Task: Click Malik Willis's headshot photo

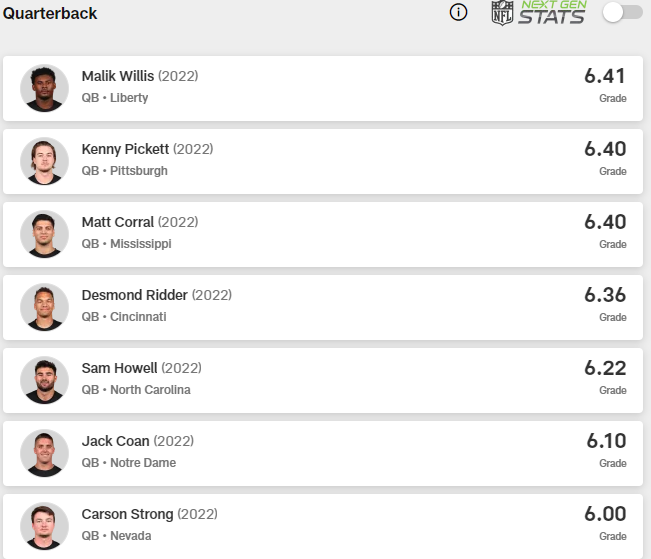Action: click(44, 88)
